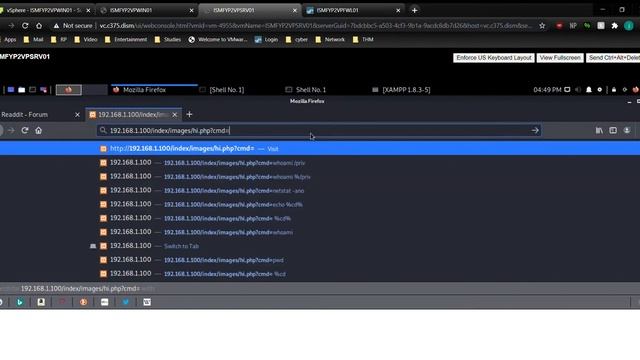Open Firefox account icon

[x=627, y=131]
